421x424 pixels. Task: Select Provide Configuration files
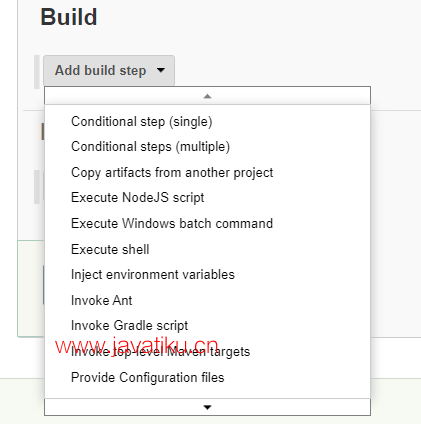(x=148, y=378)
